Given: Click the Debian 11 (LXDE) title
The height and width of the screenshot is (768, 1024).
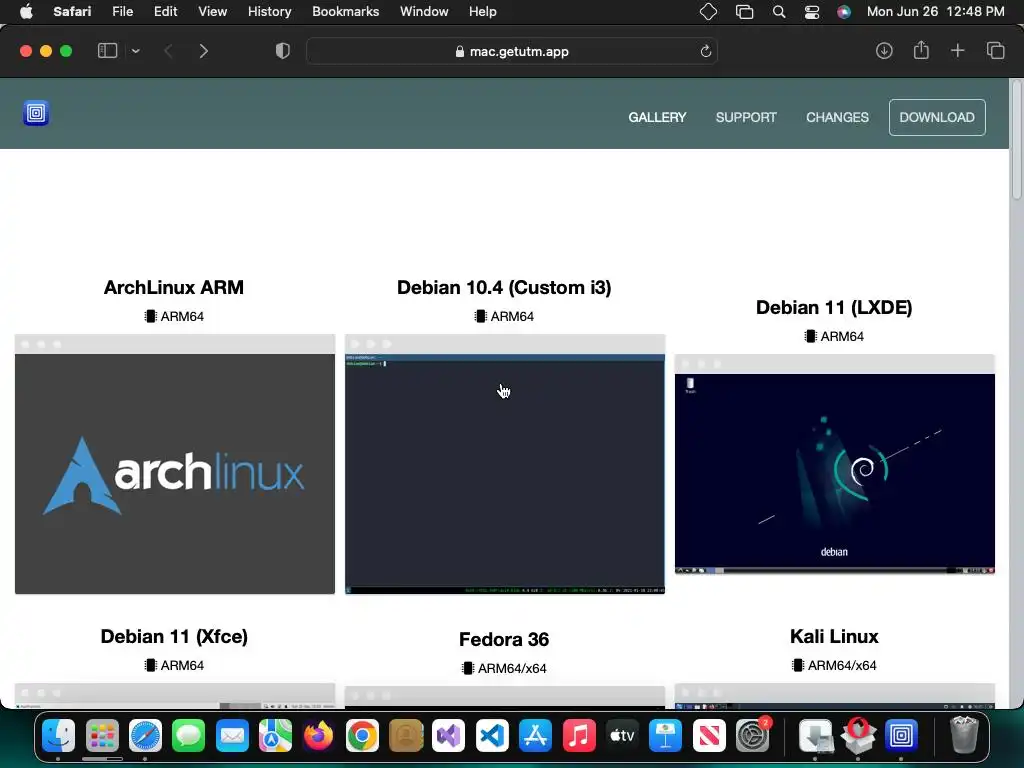Looking at the screenshot, I should (834, 308).
